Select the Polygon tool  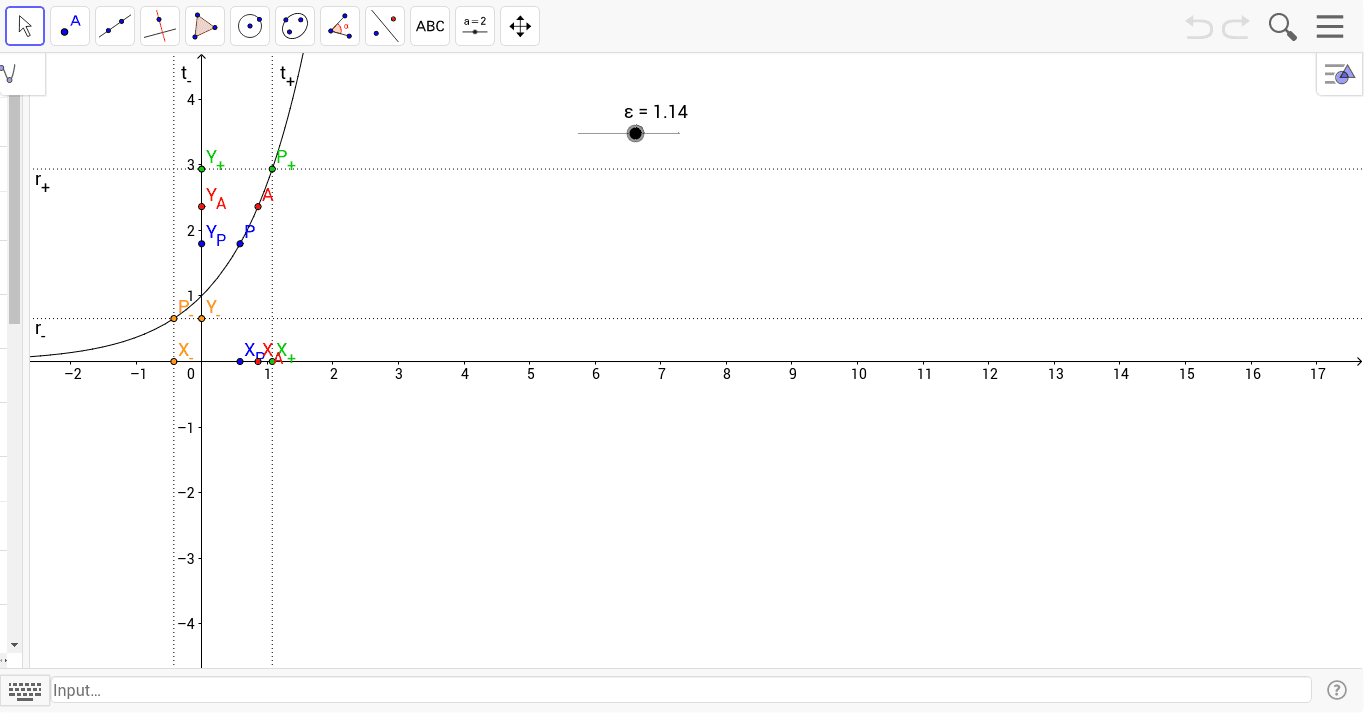click(205, 26)
